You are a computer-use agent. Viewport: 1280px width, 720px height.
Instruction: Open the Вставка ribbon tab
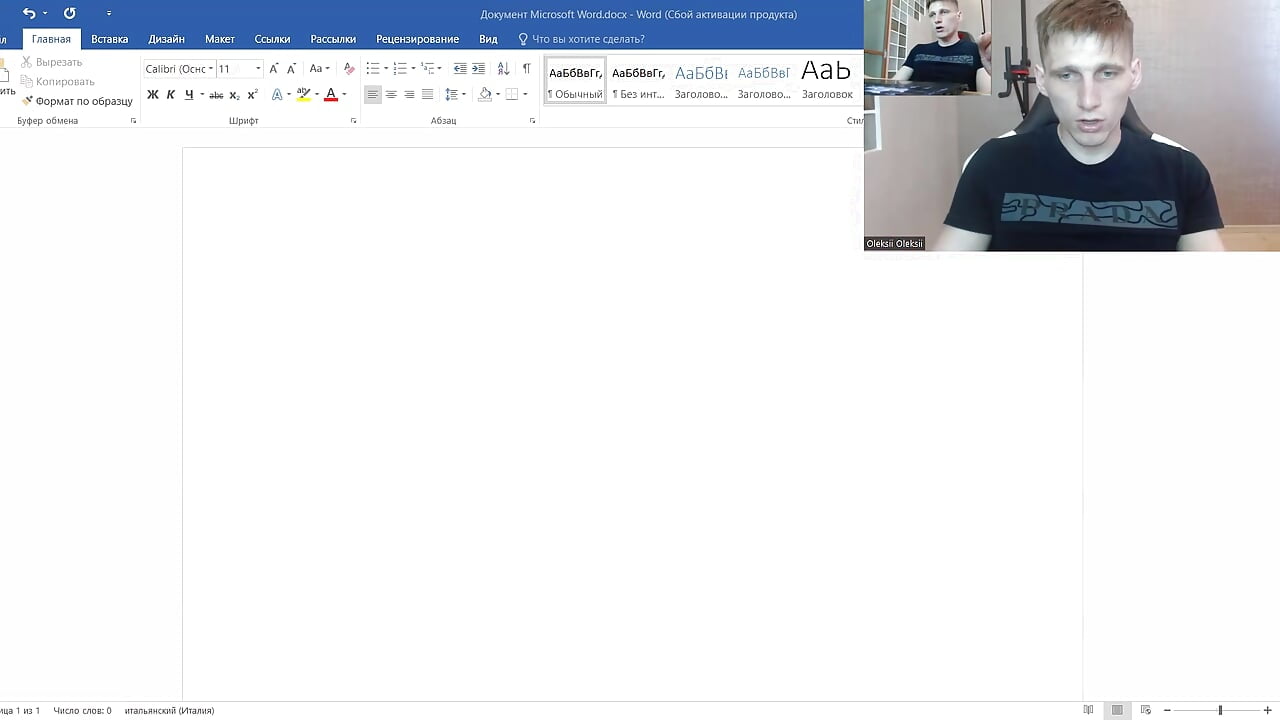[x=109, y=39]
